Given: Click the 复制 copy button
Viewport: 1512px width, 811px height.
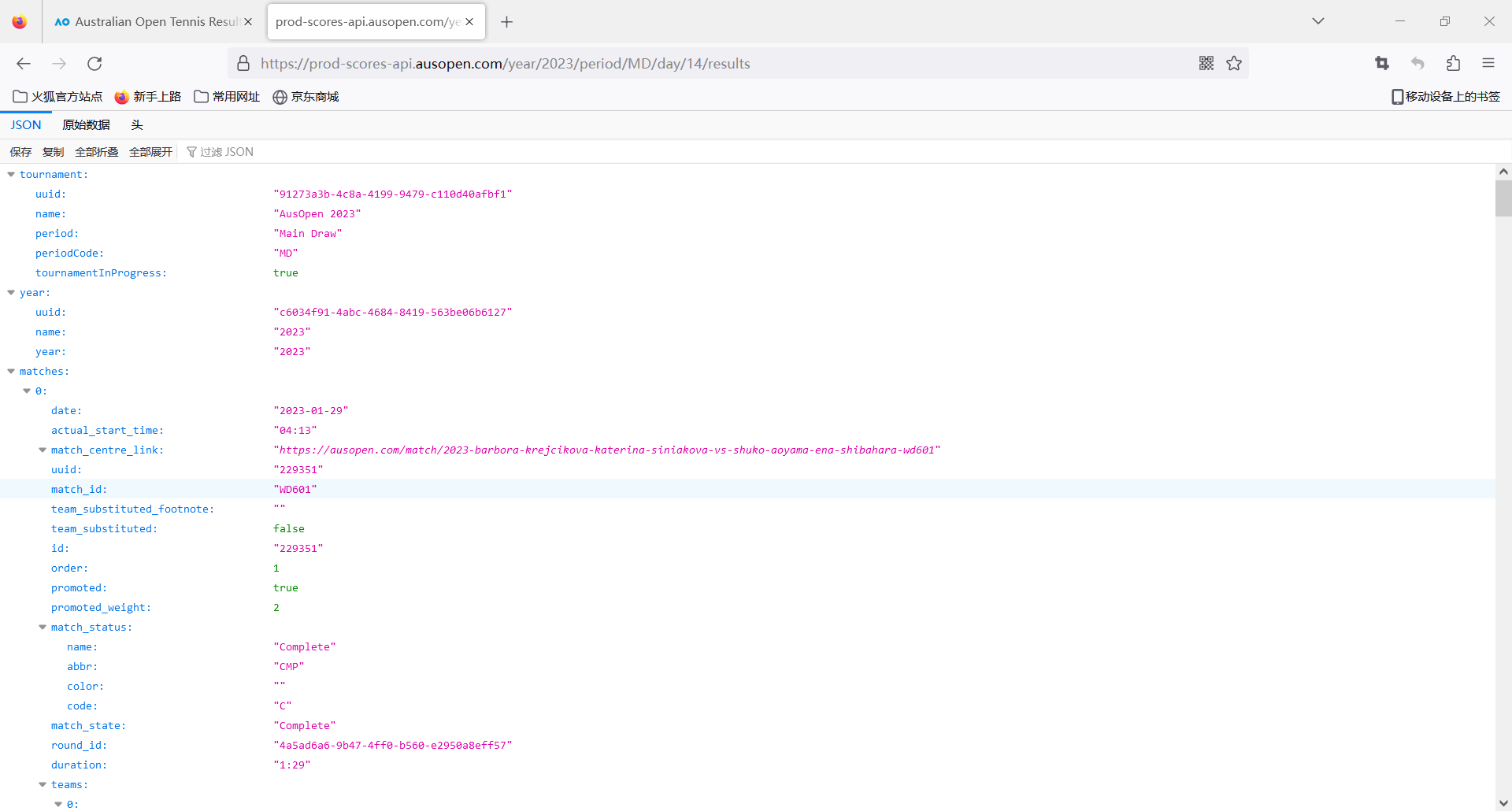Looking at the screenshot, I should point(54,152).
